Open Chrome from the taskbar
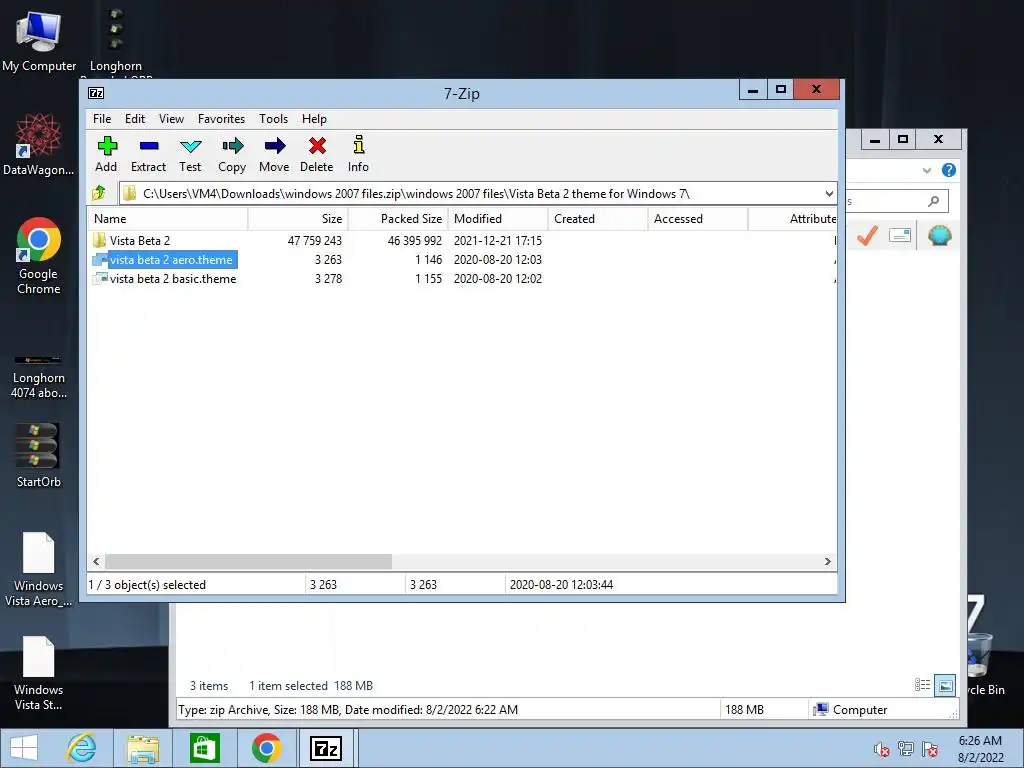The image size is (1024, 768). coord(266,748)
